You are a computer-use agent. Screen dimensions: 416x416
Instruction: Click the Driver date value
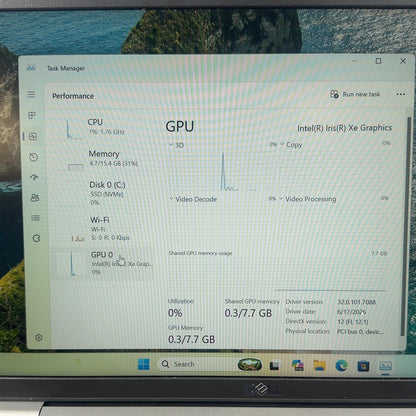coord(352,312)
